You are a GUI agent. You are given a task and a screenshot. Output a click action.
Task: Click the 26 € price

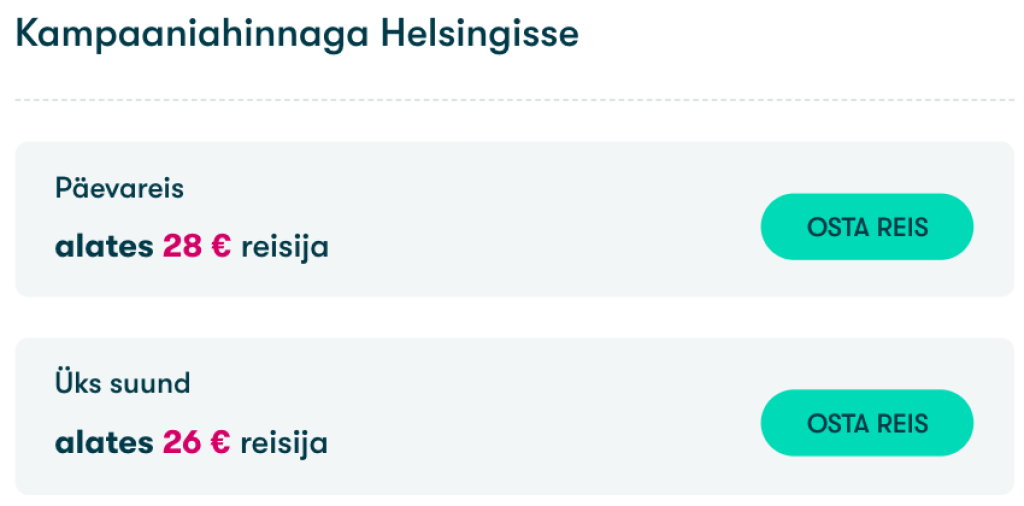pos(196,442)
